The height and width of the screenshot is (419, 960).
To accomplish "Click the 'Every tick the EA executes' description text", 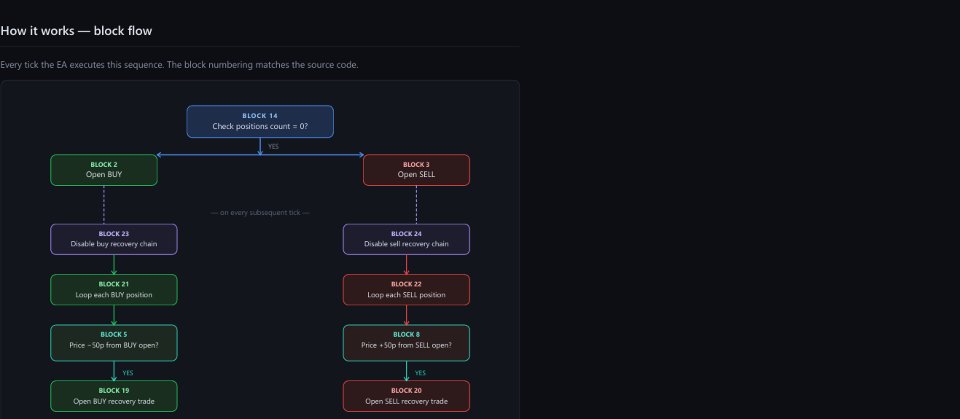I will (x=179, y=64).
